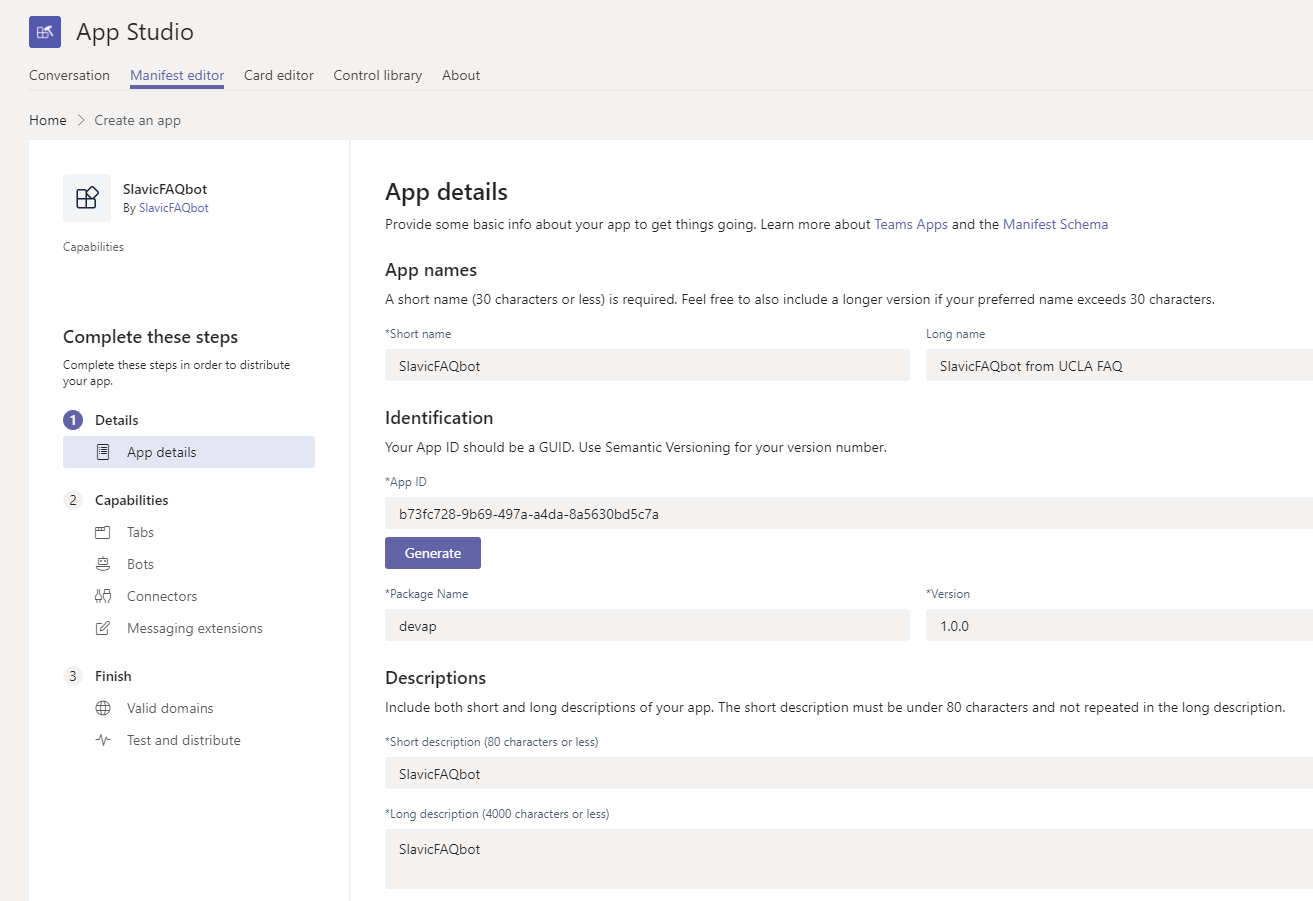This screenshot has width=1313, height=901.
Task: Click the Short name input field
Action: coord(647,365)
